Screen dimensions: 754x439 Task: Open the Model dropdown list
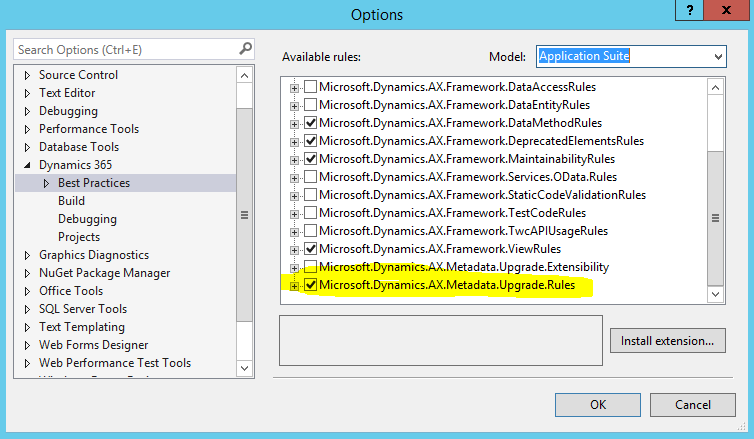tap(718, 57)
